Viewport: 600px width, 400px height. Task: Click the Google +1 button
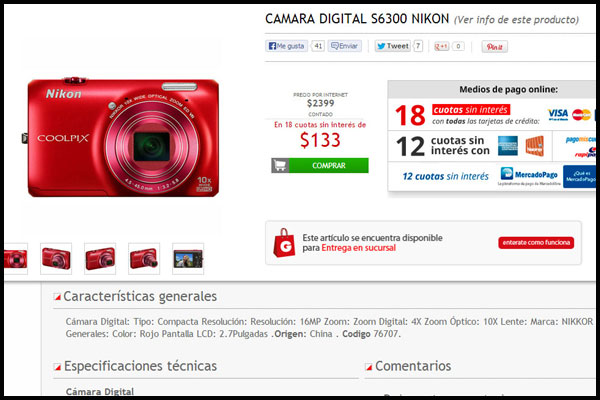tap(441, 46)
